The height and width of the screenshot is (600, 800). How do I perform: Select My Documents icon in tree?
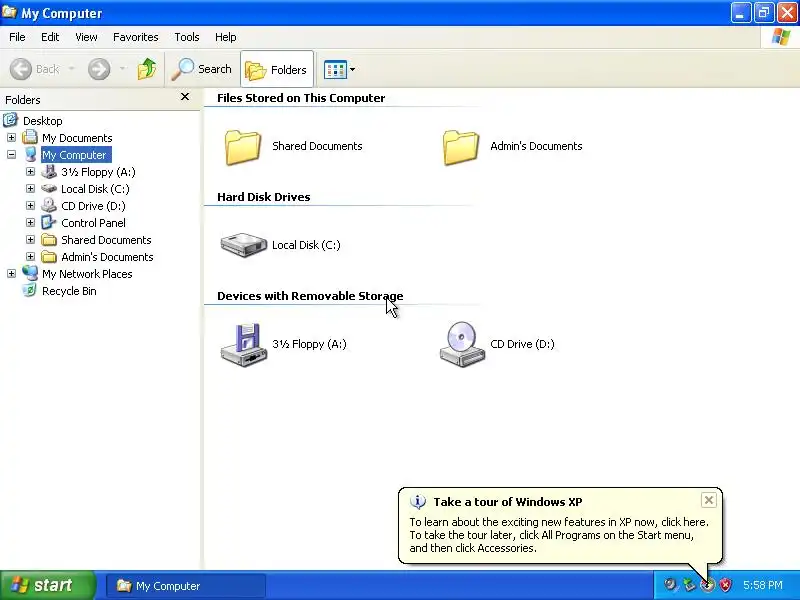click(30, 137)
